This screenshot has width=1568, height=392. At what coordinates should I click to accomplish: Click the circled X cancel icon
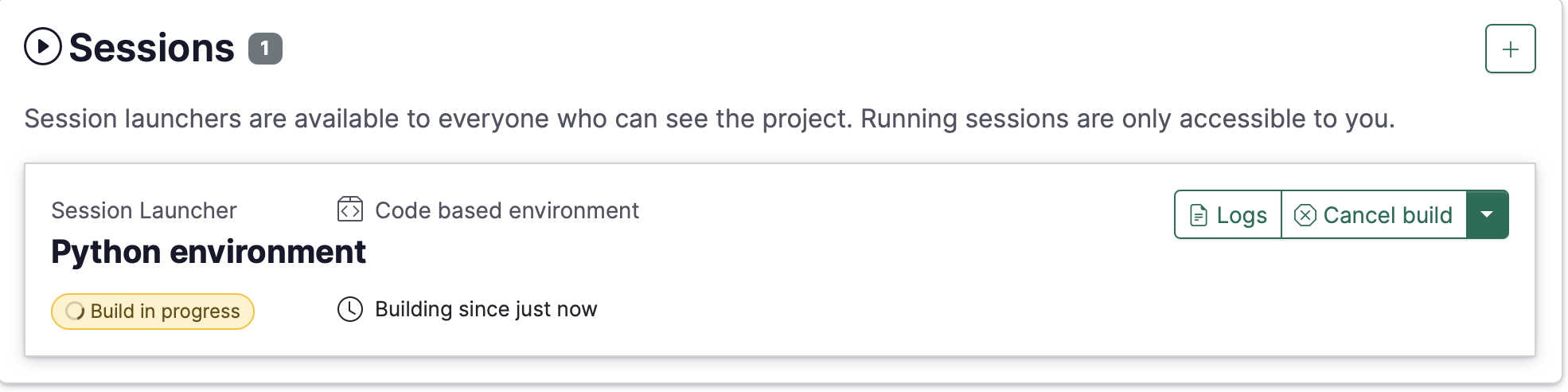(x=1305, y=215)
